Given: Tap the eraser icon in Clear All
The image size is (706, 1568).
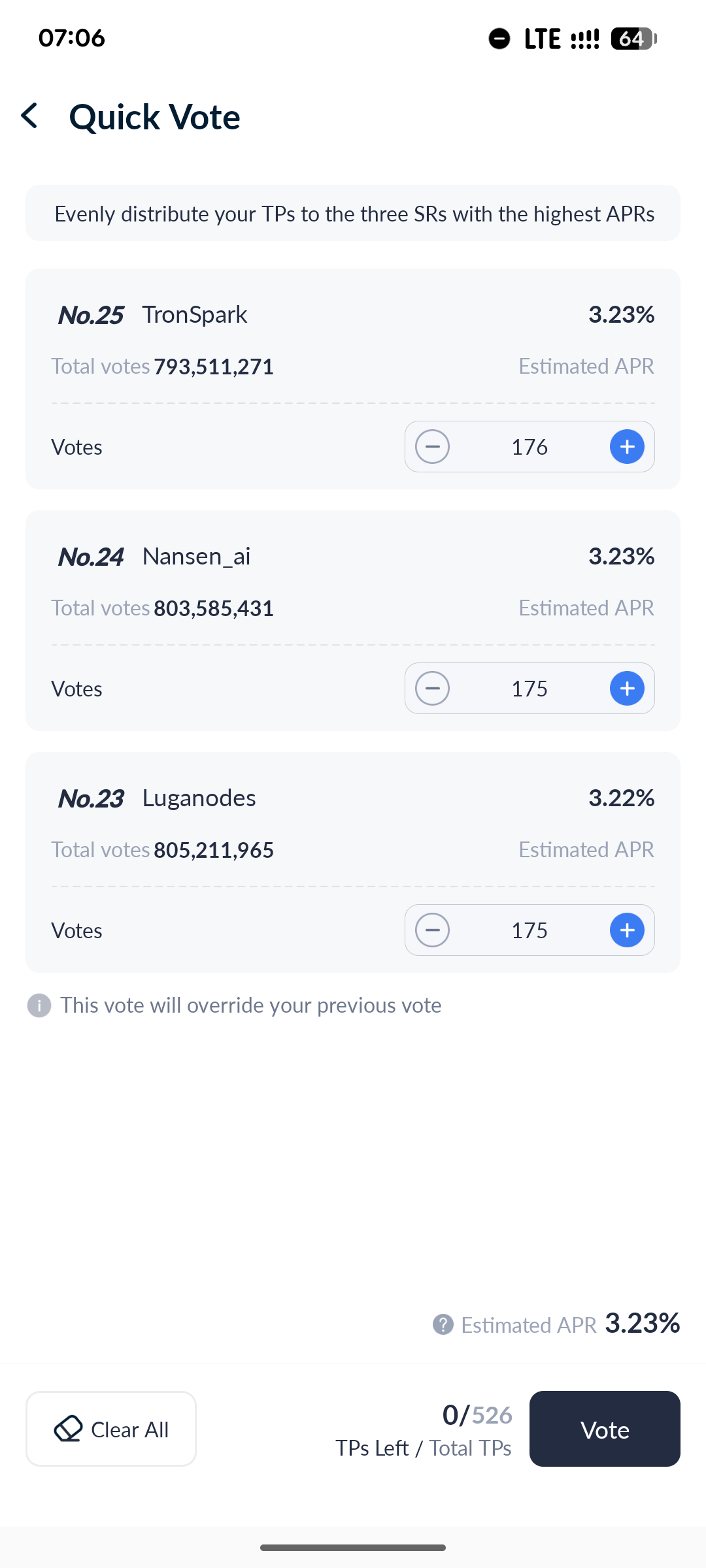Looking at the screenshot, I should click(68, 1429).
